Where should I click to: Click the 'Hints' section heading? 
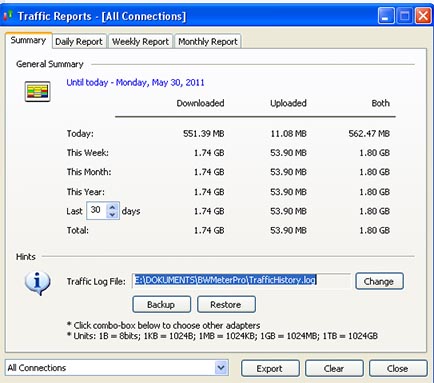26,257
